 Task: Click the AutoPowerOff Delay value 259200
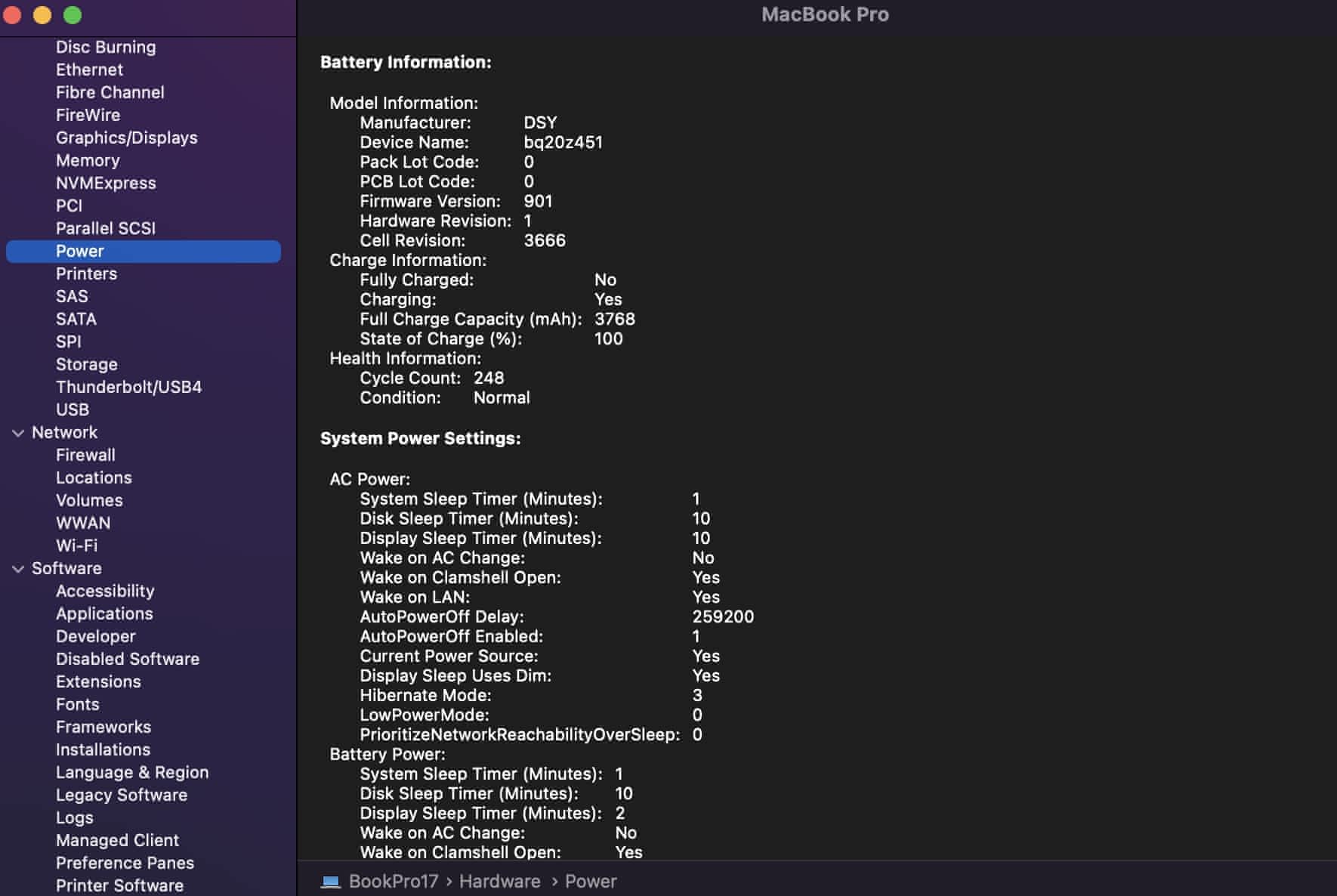(x=723, y=616)
